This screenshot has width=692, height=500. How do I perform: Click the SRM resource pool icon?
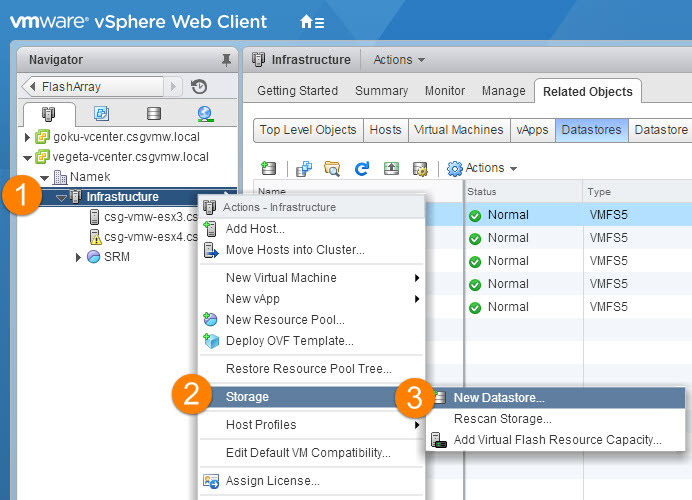tap(94, 256)
